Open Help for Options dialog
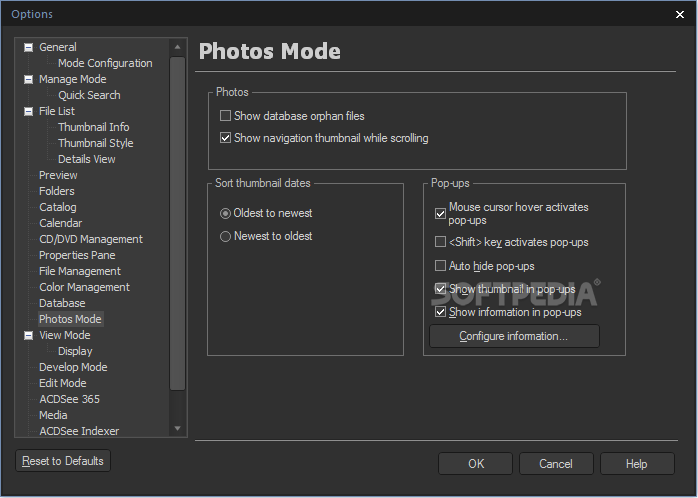This screenshot has width=698, height=498. click(637, 464)
